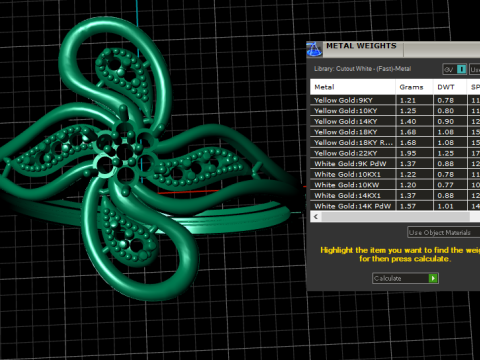480x360 pixels.
Task: Click the 1.95 grams value for 22KY
Action: click(408, 153)
